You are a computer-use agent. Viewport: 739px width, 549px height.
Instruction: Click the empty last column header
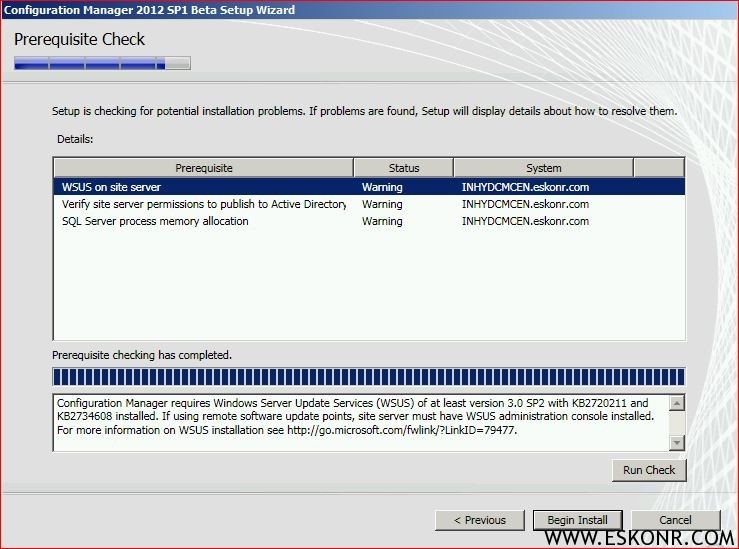659,168
